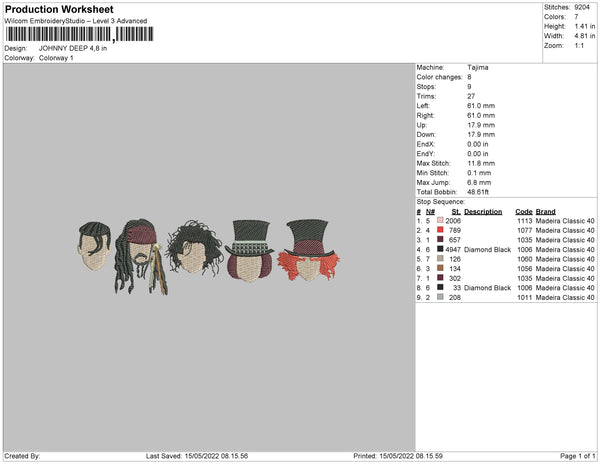Select the St. column header
Image resolution: width=600 pixels, height=464 pixels.
pos(456,212)
